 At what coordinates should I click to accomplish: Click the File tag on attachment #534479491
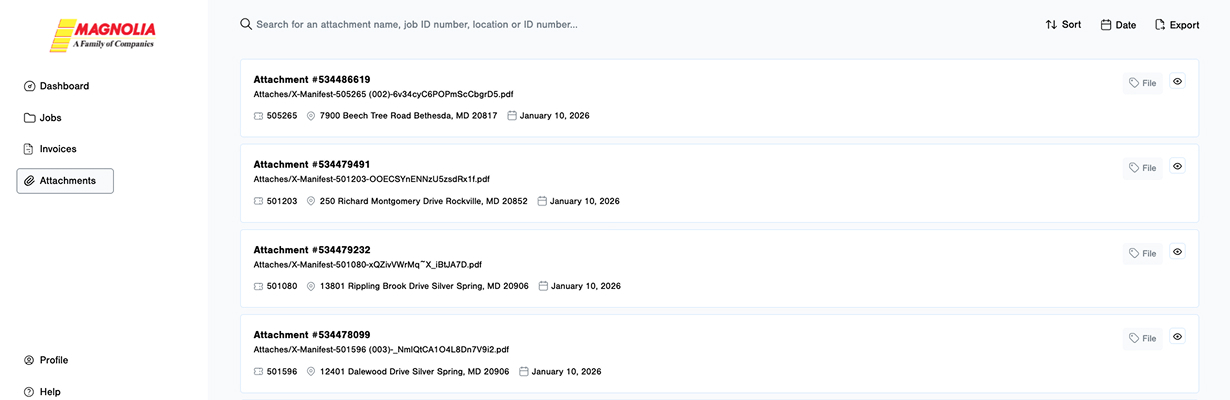pos(1142,168)
